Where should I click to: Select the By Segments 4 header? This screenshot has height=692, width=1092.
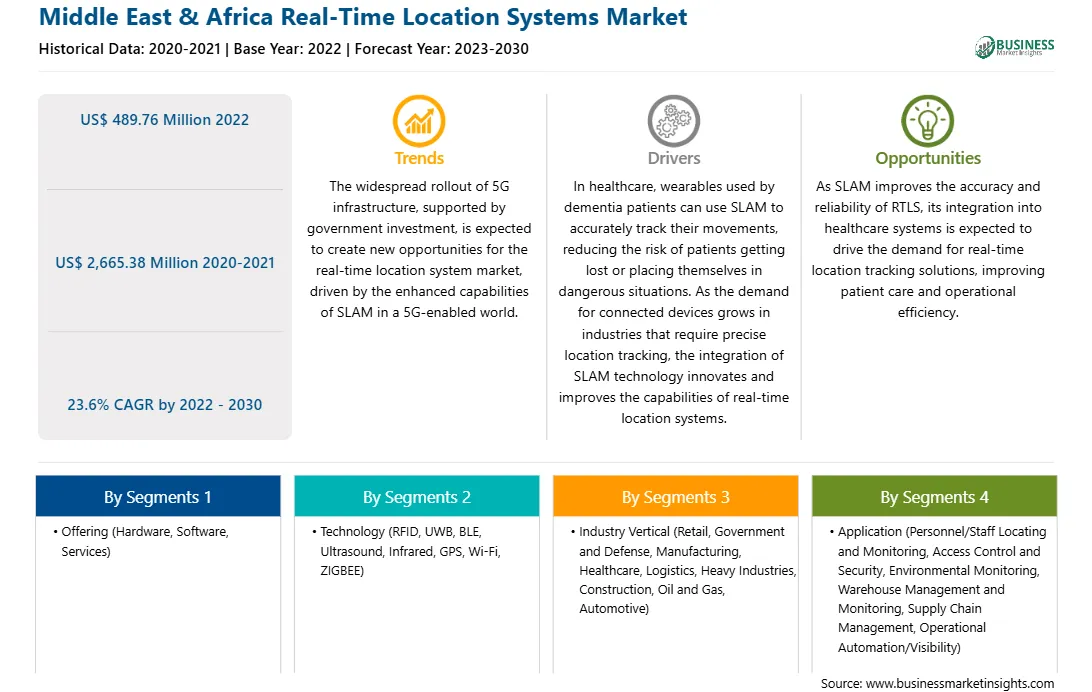(x=934, y=496)
